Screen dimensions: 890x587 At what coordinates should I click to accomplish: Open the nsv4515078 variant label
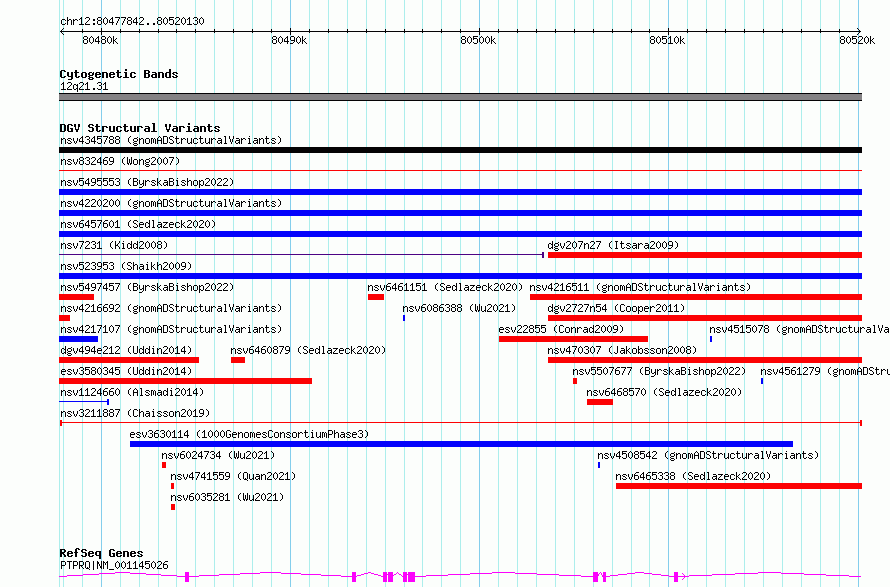(x=799, y=329)
